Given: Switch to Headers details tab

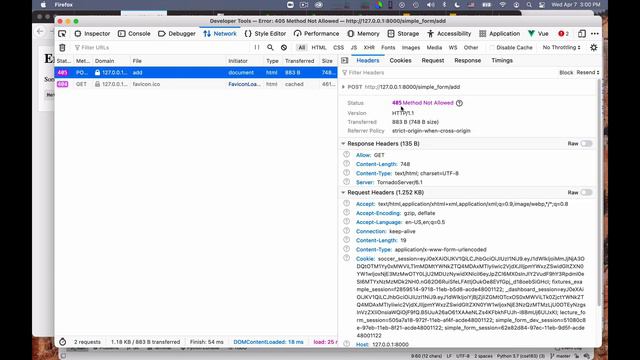Looking at the screenshot, I should pyautogui.click(x=368, y=60).
